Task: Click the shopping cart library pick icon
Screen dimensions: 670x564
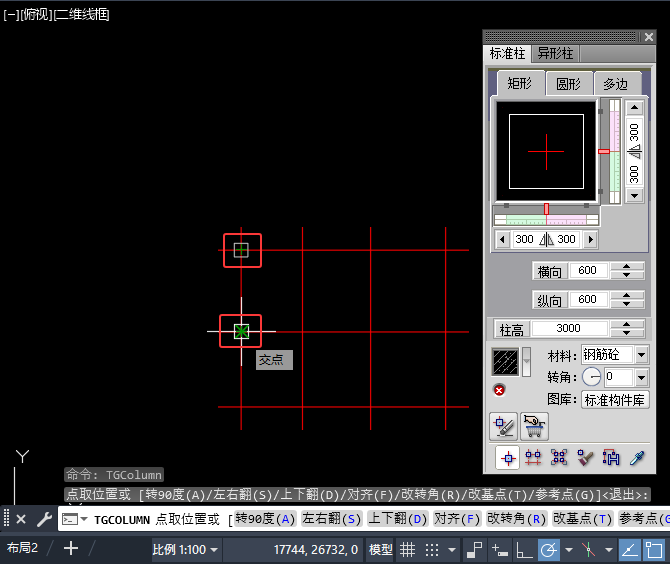Action: [x=535, y=426]
